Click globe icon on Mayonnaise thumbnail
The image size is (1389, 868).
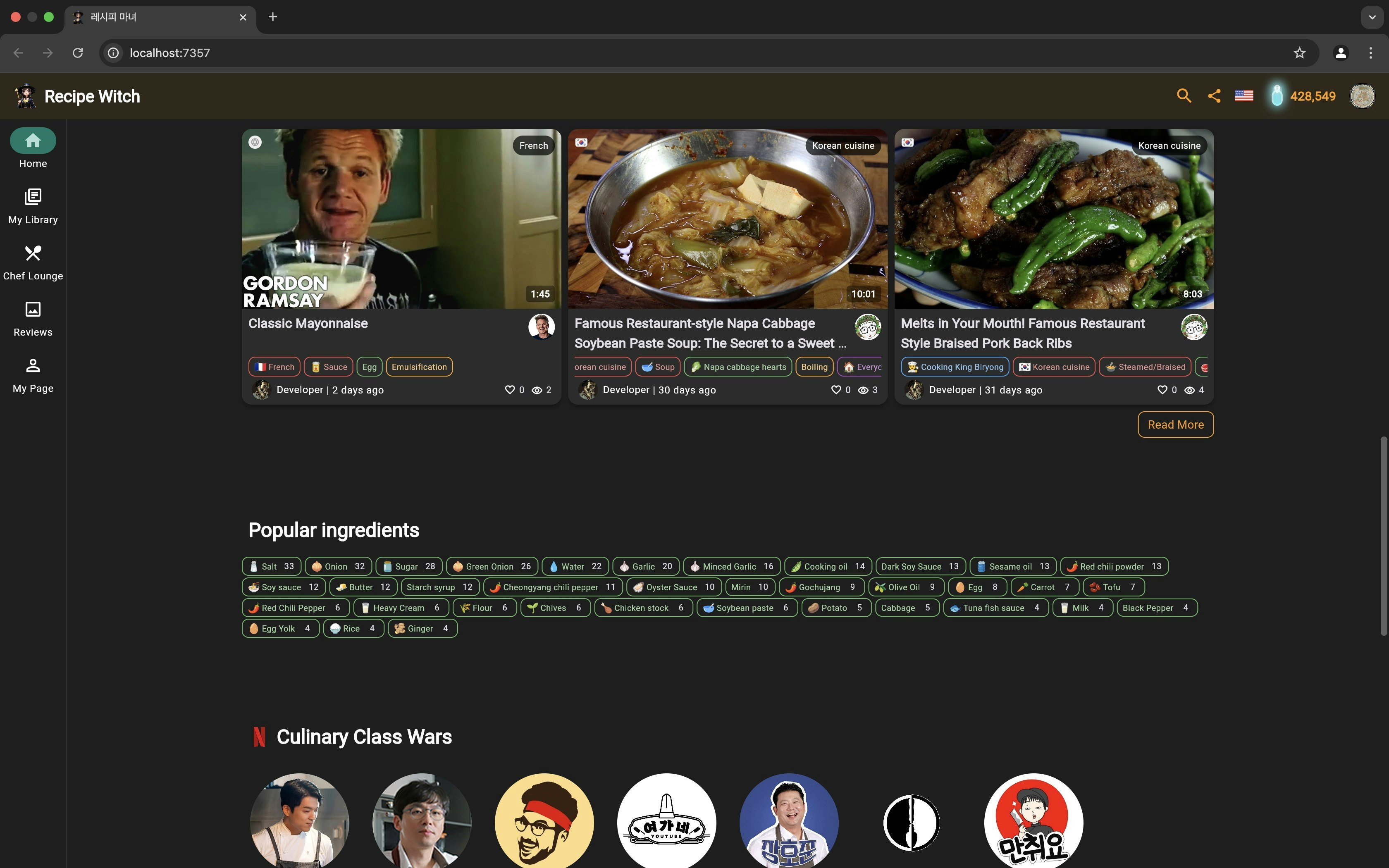(255, 142)
